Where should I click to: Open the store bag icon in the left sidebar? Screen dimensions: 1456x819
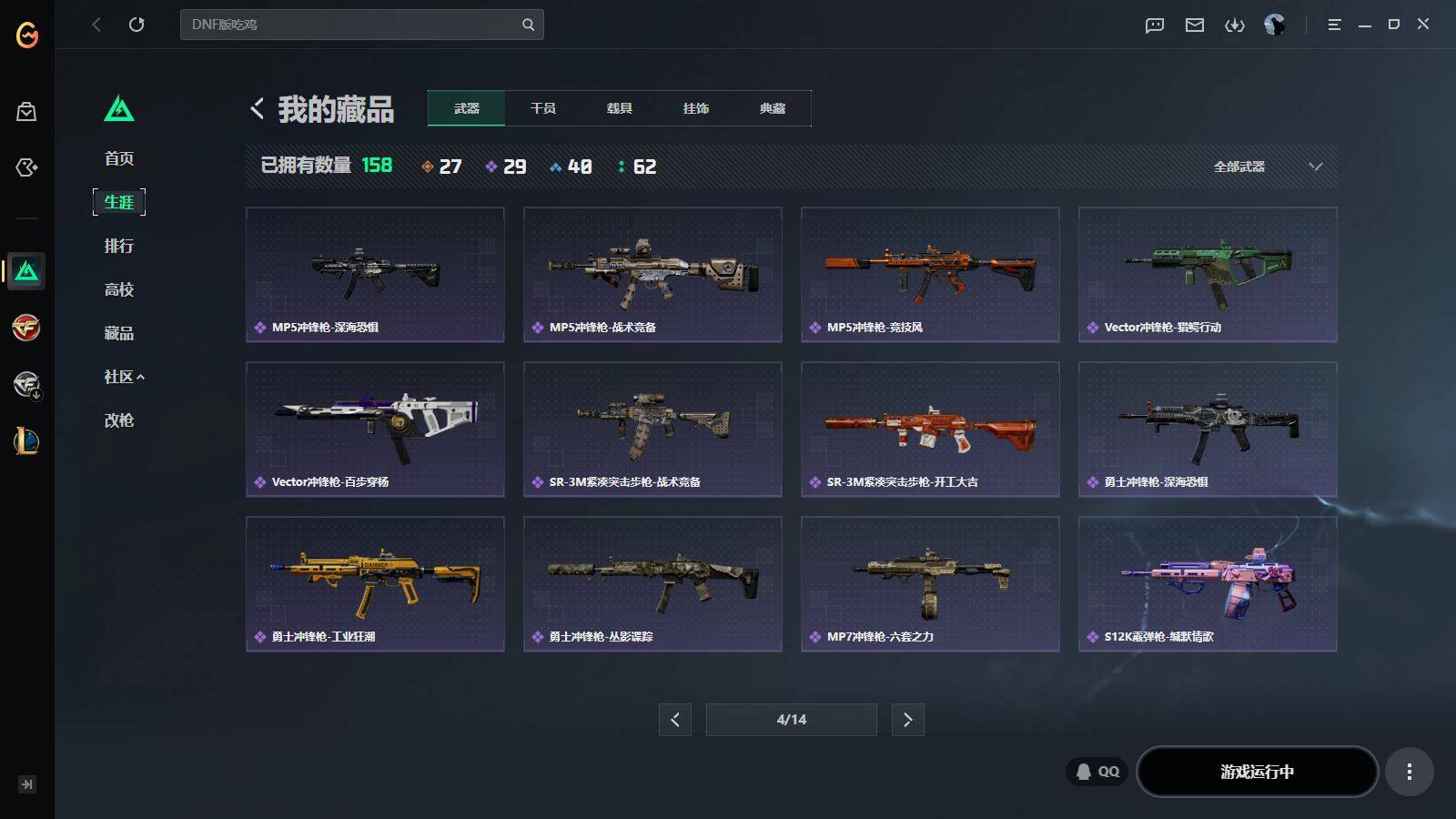pyautogui.click(x=26, y=111)
